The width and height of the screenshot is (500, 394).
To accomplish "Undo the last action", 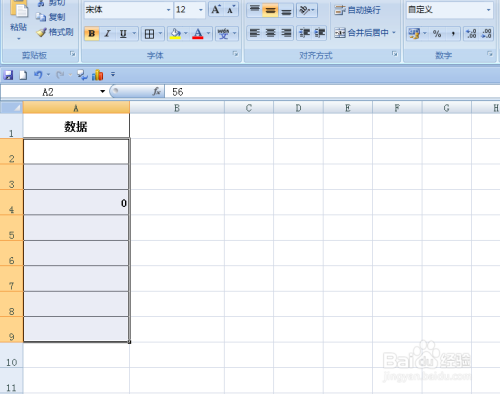I will tap(38, 75).
